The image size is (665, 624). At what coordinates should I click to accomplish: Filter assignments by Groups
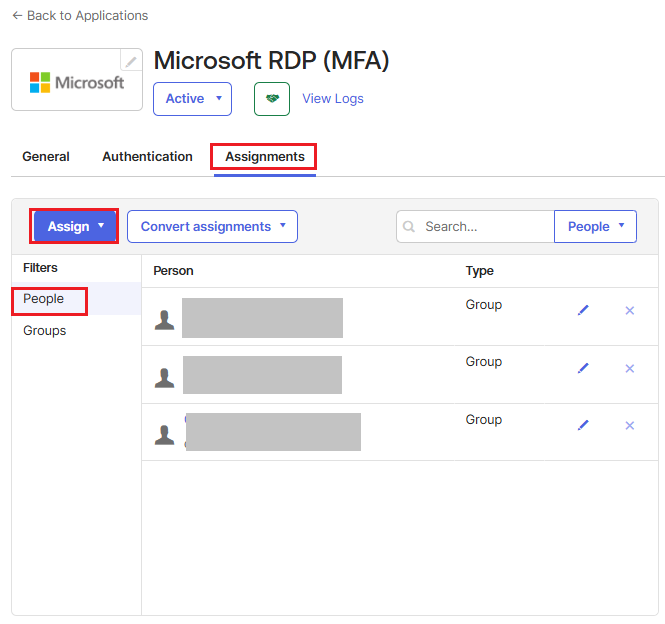click(x=45, y=331)
